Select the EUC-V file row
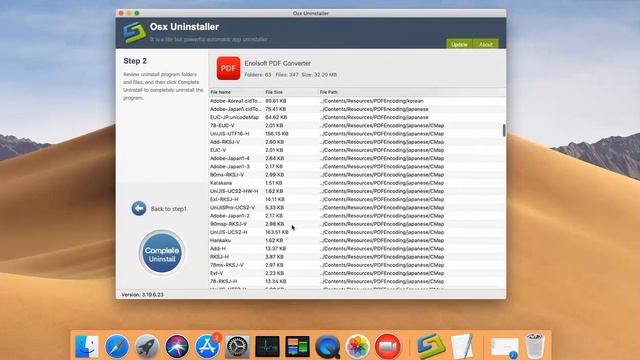The width and height of the screenshot is (640, 360). (357, 150)
